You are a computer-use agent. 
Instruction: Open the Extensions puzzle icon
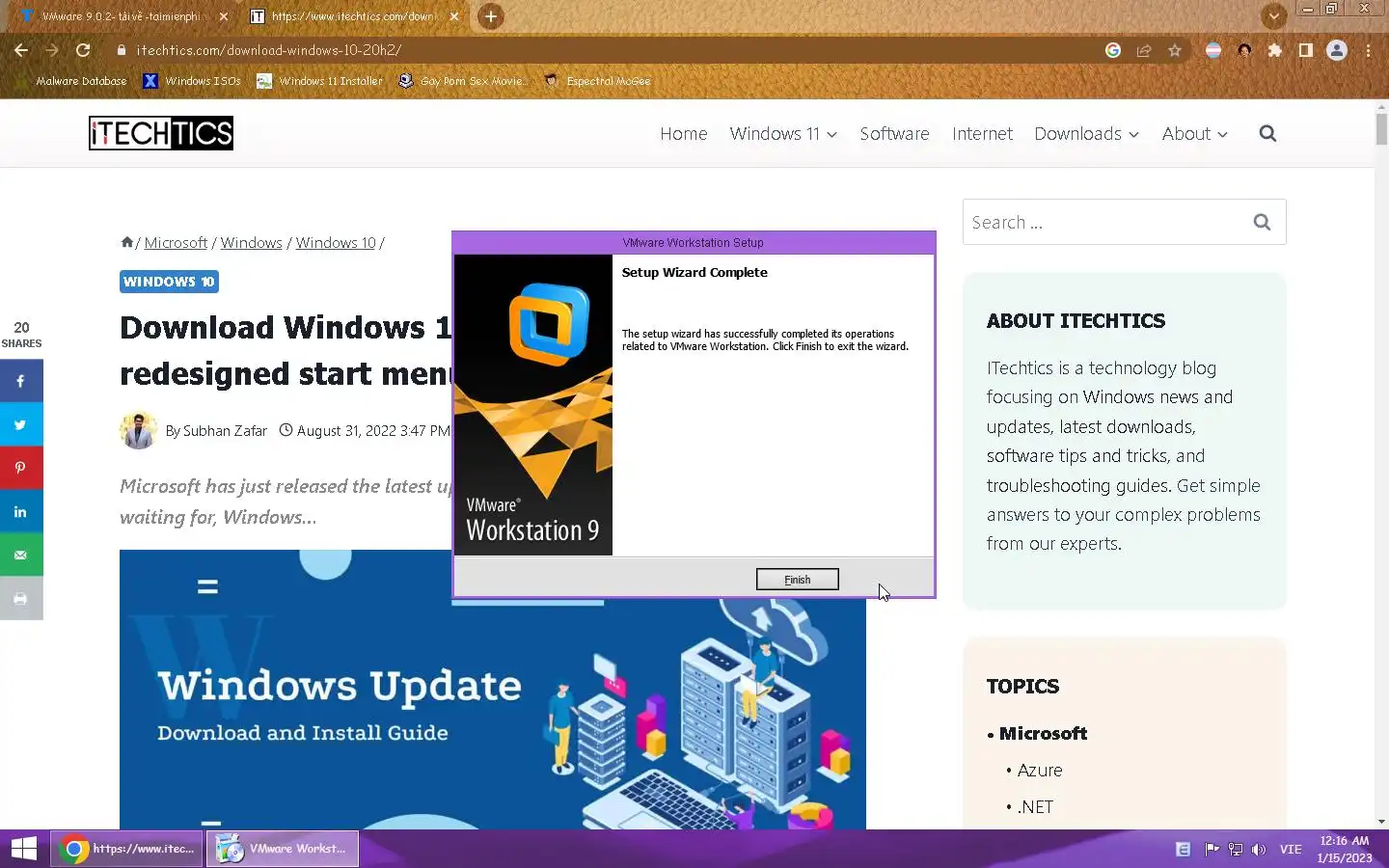click(1275, 50)
